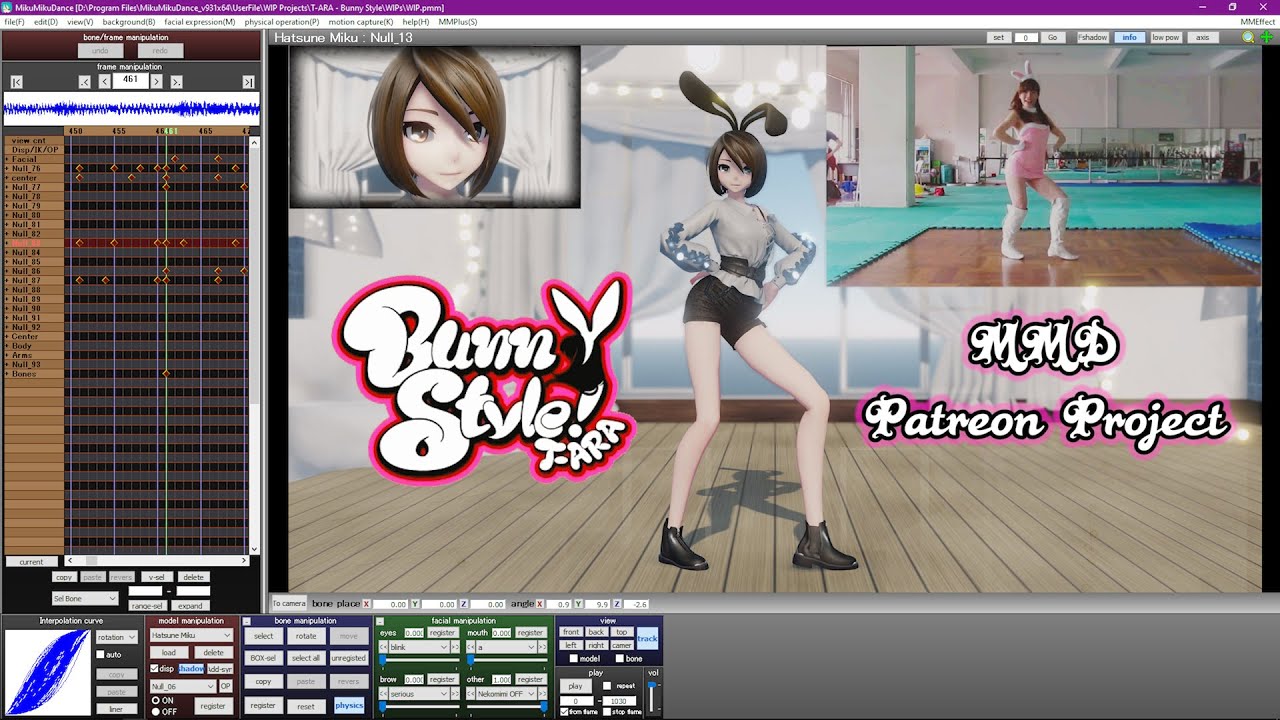Select the OFF radio button
Viewport: 1280px width, 720px height.
156,711
